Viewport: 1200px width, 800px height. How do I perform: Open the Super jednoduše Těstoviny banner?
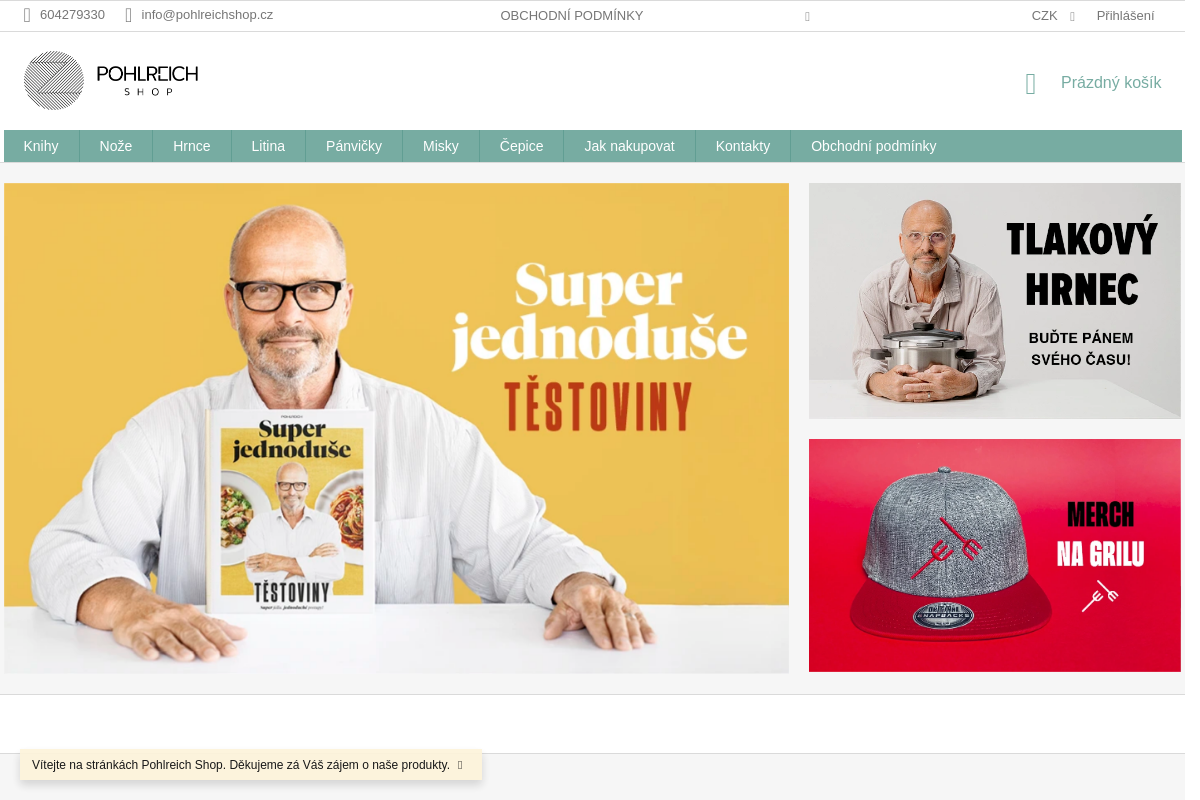396,428
